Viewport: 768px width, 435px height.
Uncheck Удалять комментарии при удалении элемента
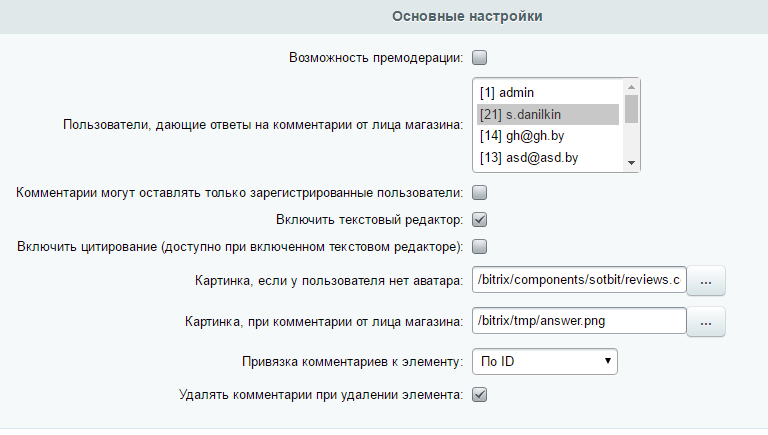tap(480, 394)
